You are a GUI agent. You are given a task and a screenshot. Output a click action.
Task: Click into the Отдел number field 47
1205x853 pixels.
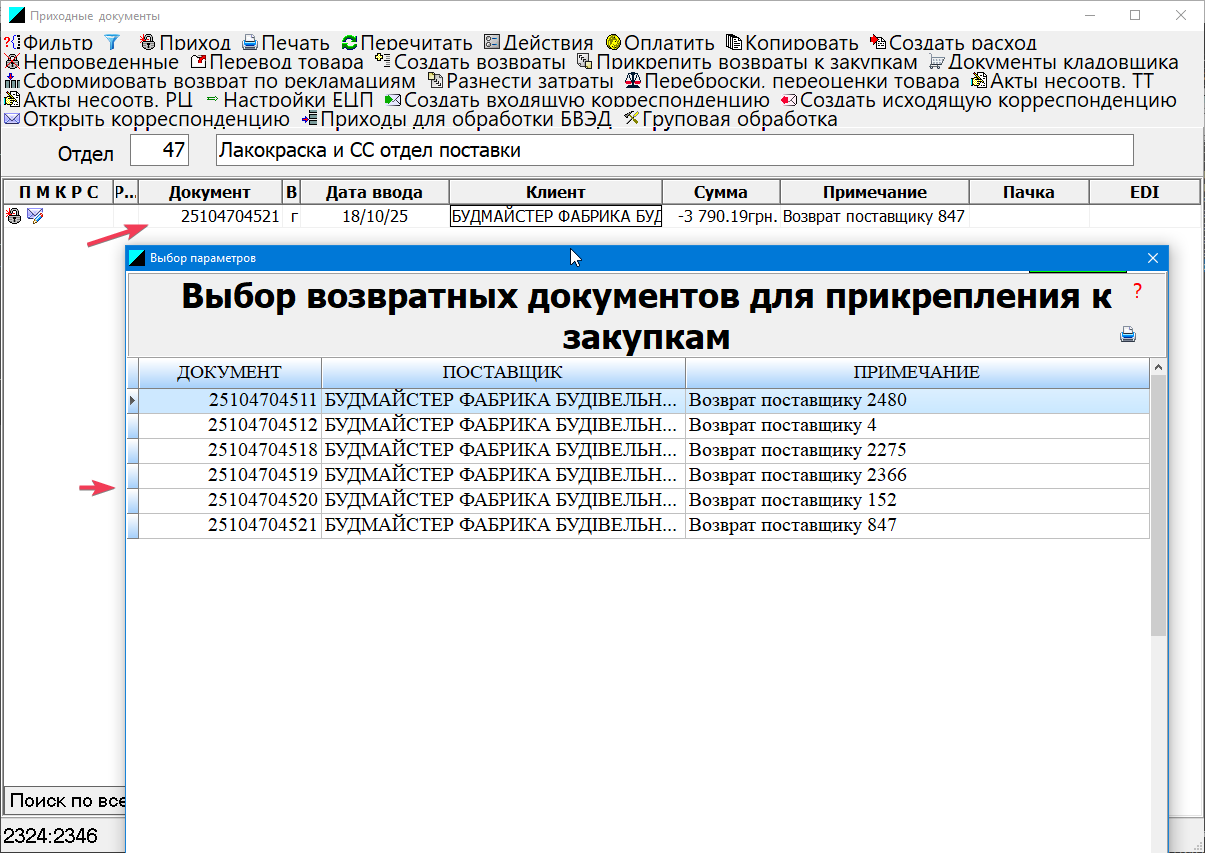point(160,151)
